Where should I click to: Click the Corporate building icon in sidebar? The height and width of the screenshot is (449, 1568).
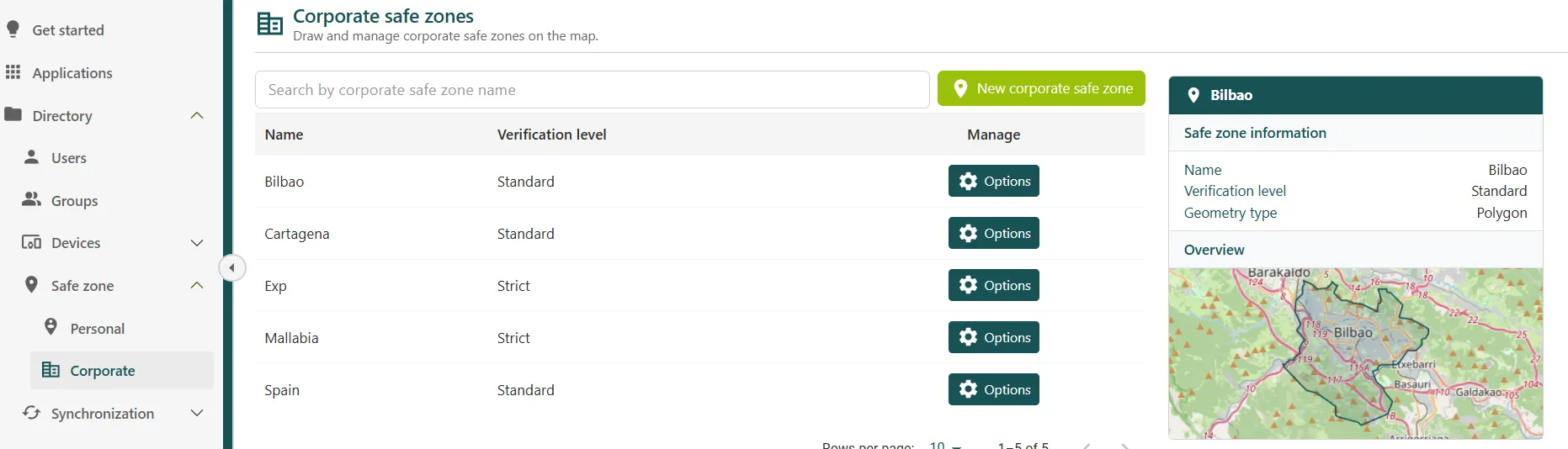[x=51, y=370]
